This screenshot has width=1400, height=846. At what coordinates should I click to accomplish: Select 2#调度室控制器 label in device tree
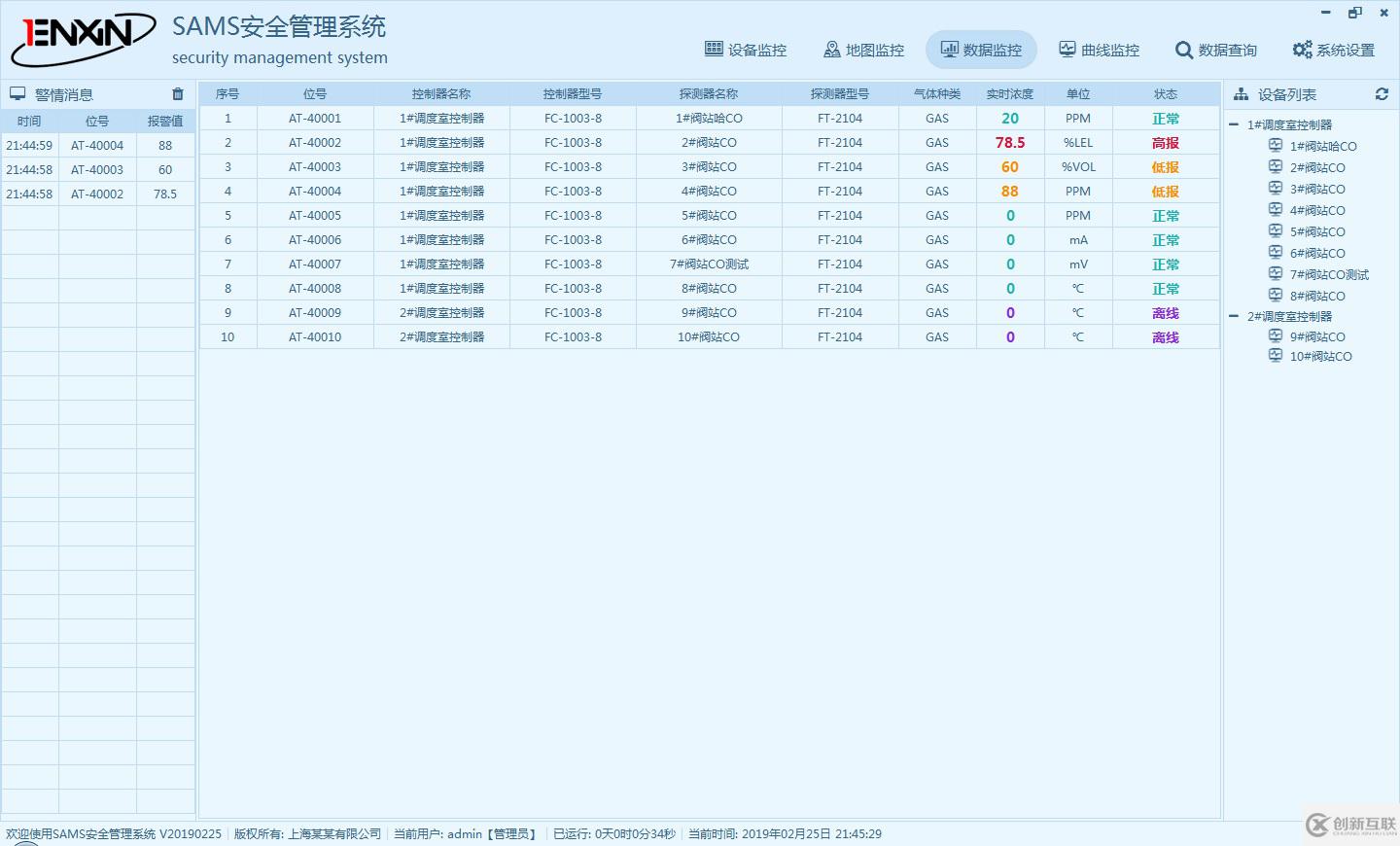1289,316
